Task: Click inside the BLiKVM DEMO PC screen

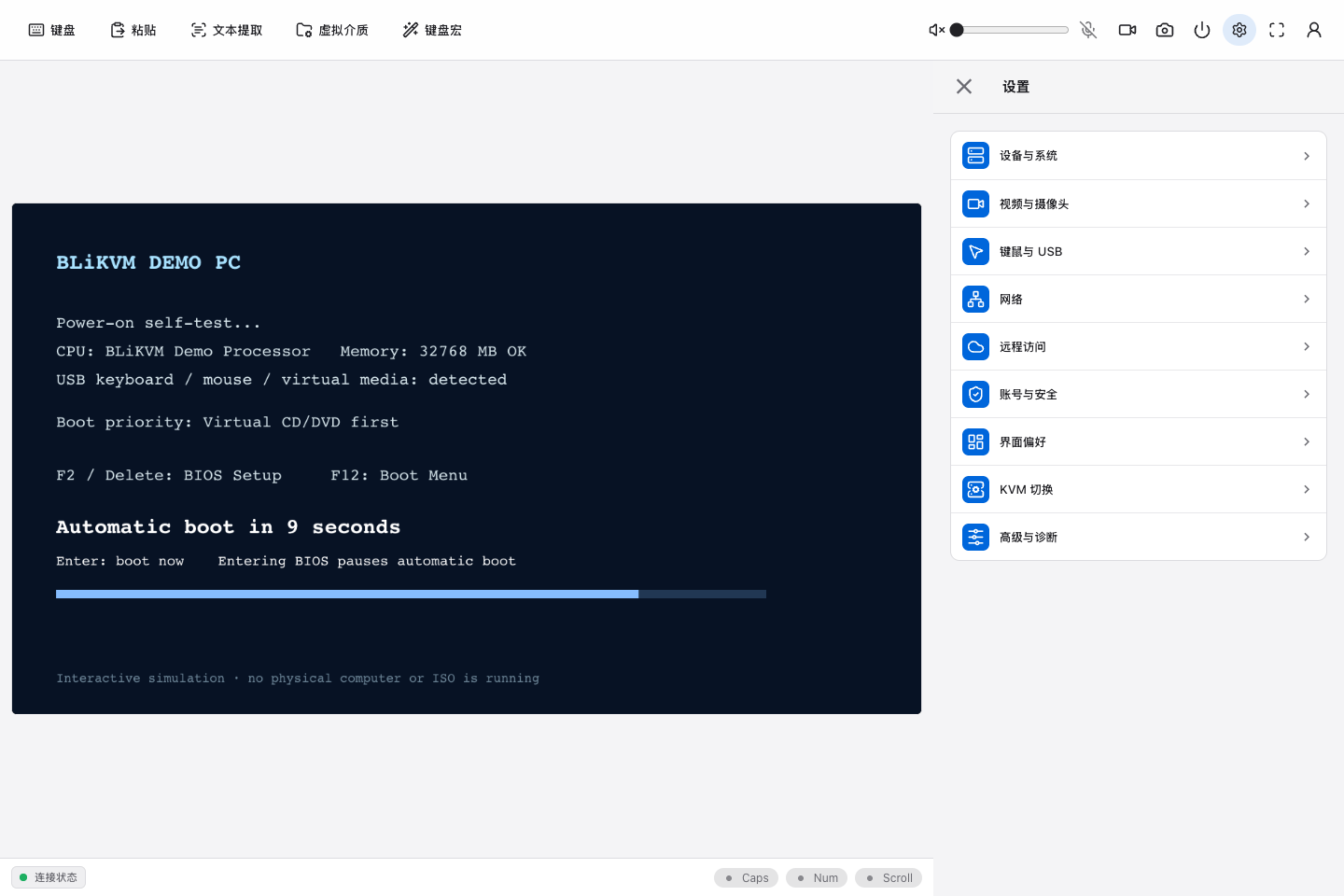Action: pos(467,458)
